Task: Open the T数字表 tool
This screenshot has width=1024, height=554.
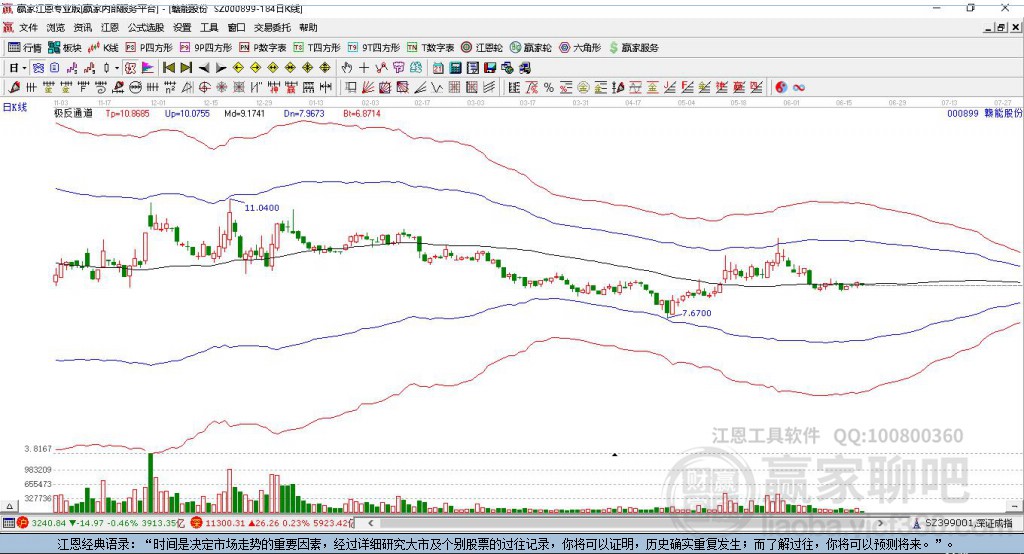Action: click(x=430, y=48)
